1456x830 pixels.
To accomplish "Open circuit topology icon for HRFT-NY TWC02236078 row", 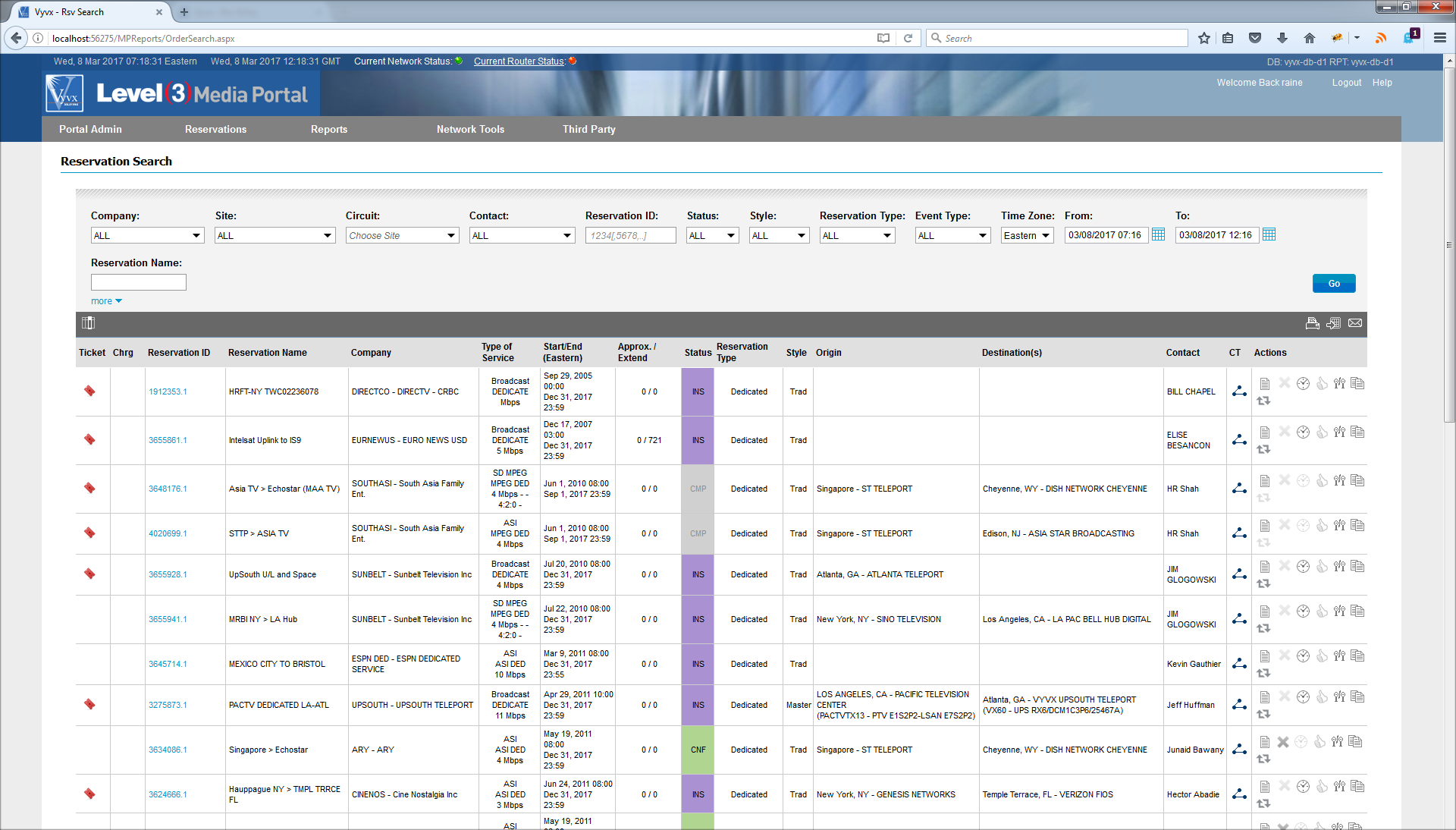I will tap(1239, 391).
